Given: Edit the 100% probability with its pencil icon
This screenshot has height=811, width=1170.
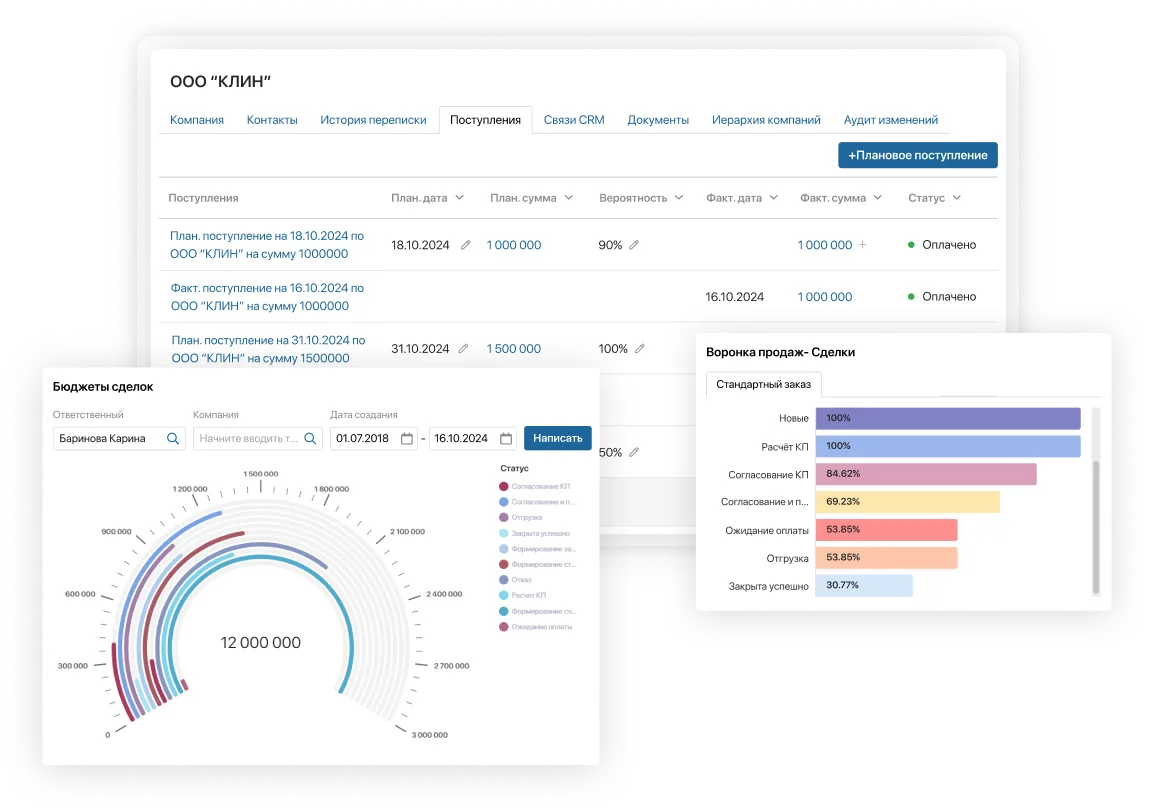Looking at the screenshot, I should [640, 349].
